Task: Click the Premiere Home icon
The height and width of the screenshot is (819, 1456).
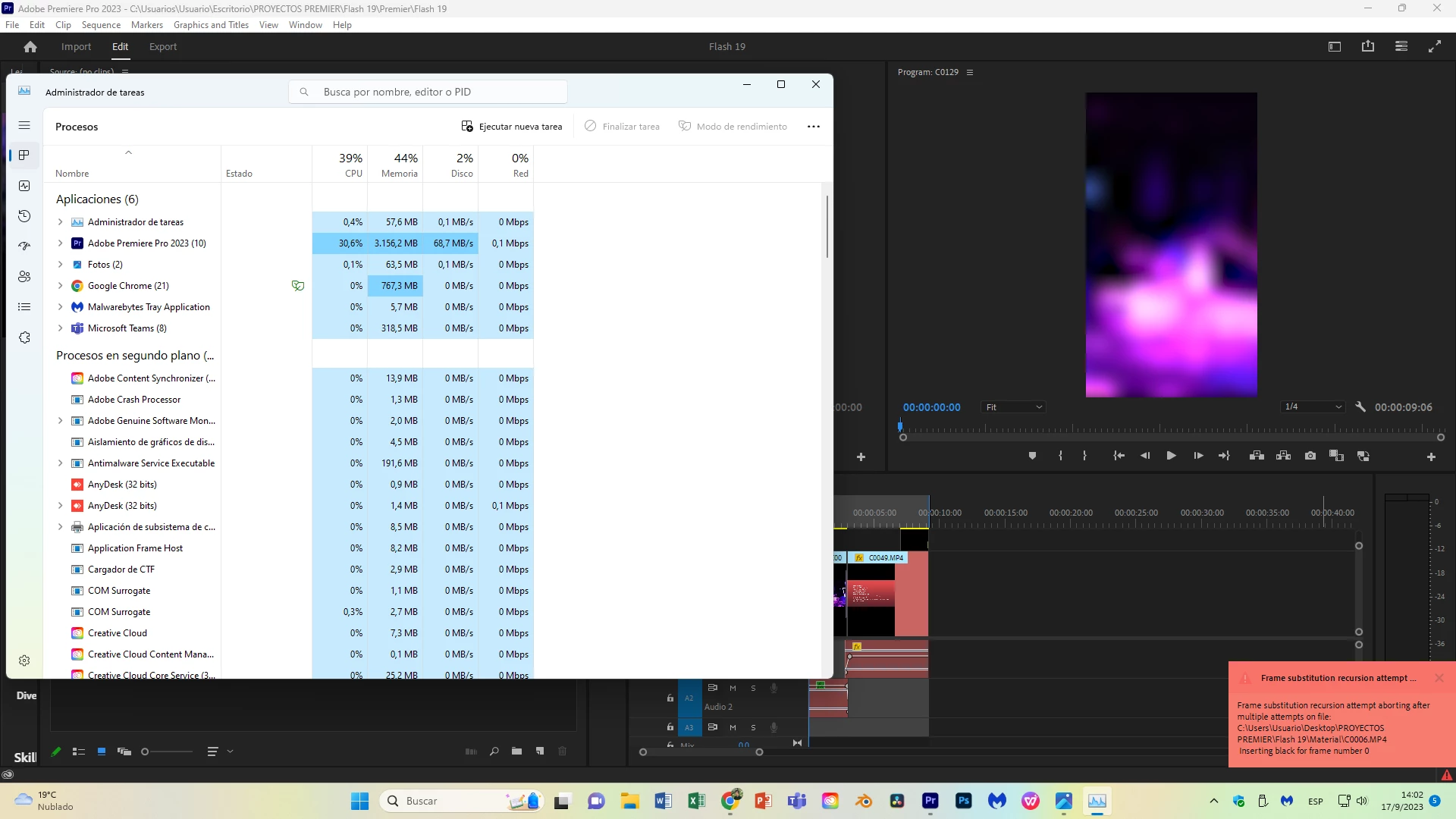Action: [30, 47]
